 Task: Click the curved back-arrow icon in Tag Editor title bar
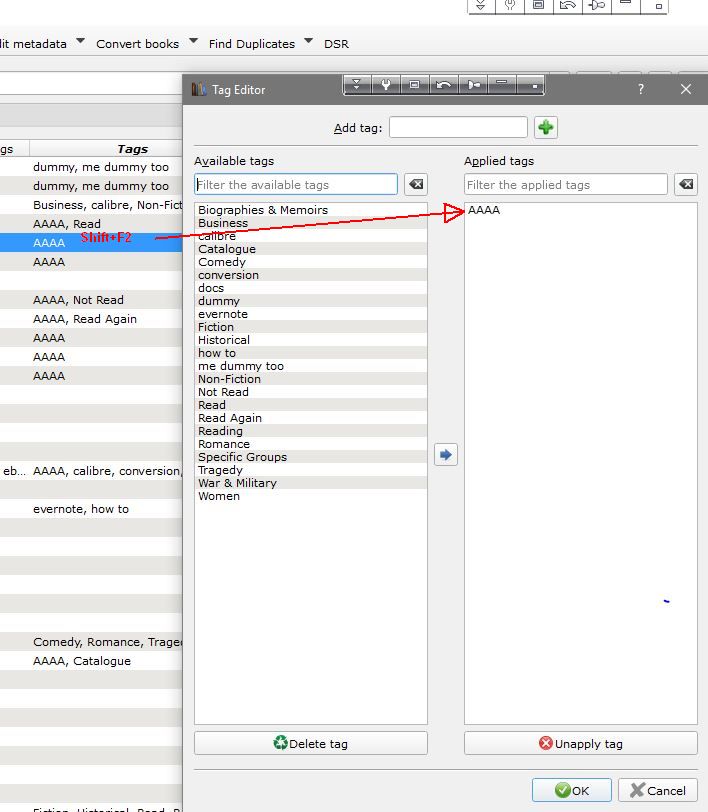tap(443, 85)
